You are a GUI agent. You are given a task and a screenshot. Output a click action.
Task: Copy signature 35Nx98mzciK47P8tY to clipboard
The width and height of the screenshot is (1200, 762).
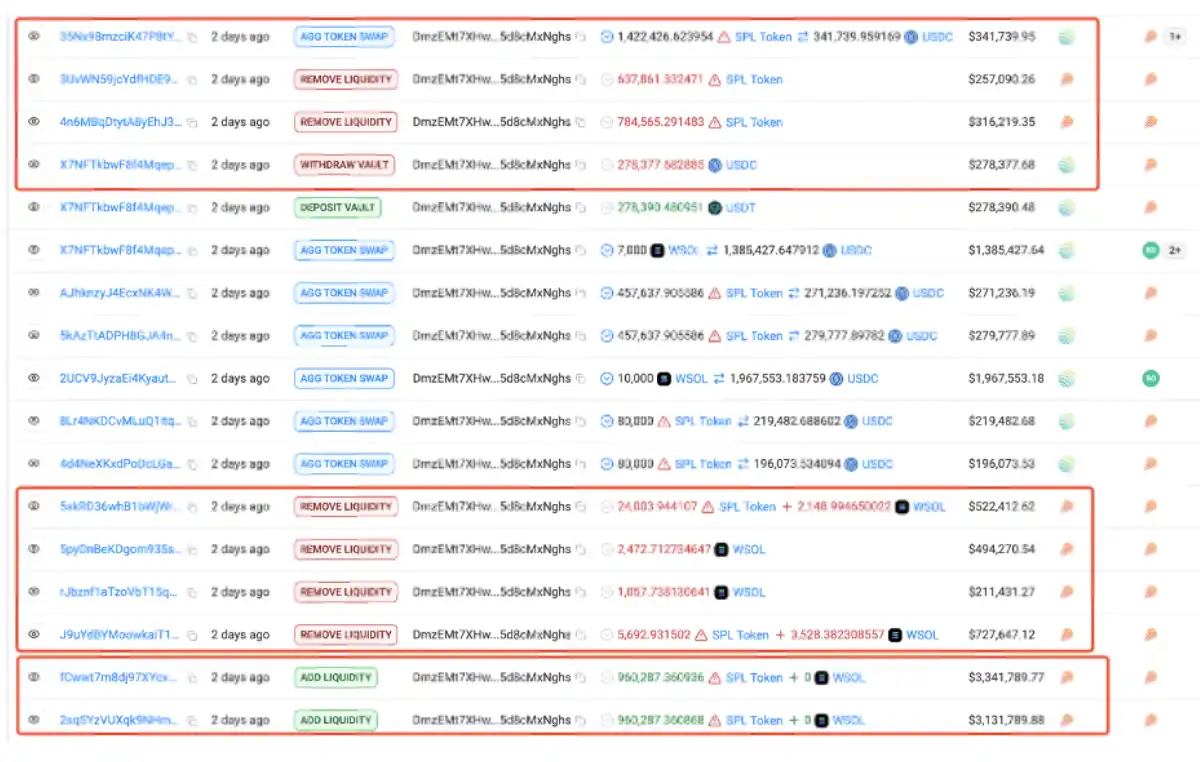click(x=192, y=37)
